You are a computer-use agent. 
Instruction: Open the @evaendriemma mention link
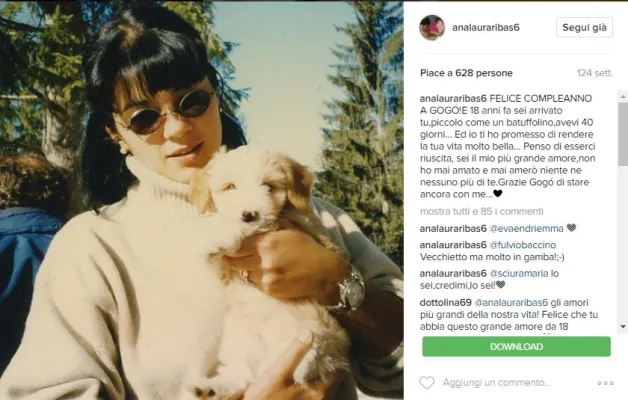pyautogui.click(x=527, y=229)
